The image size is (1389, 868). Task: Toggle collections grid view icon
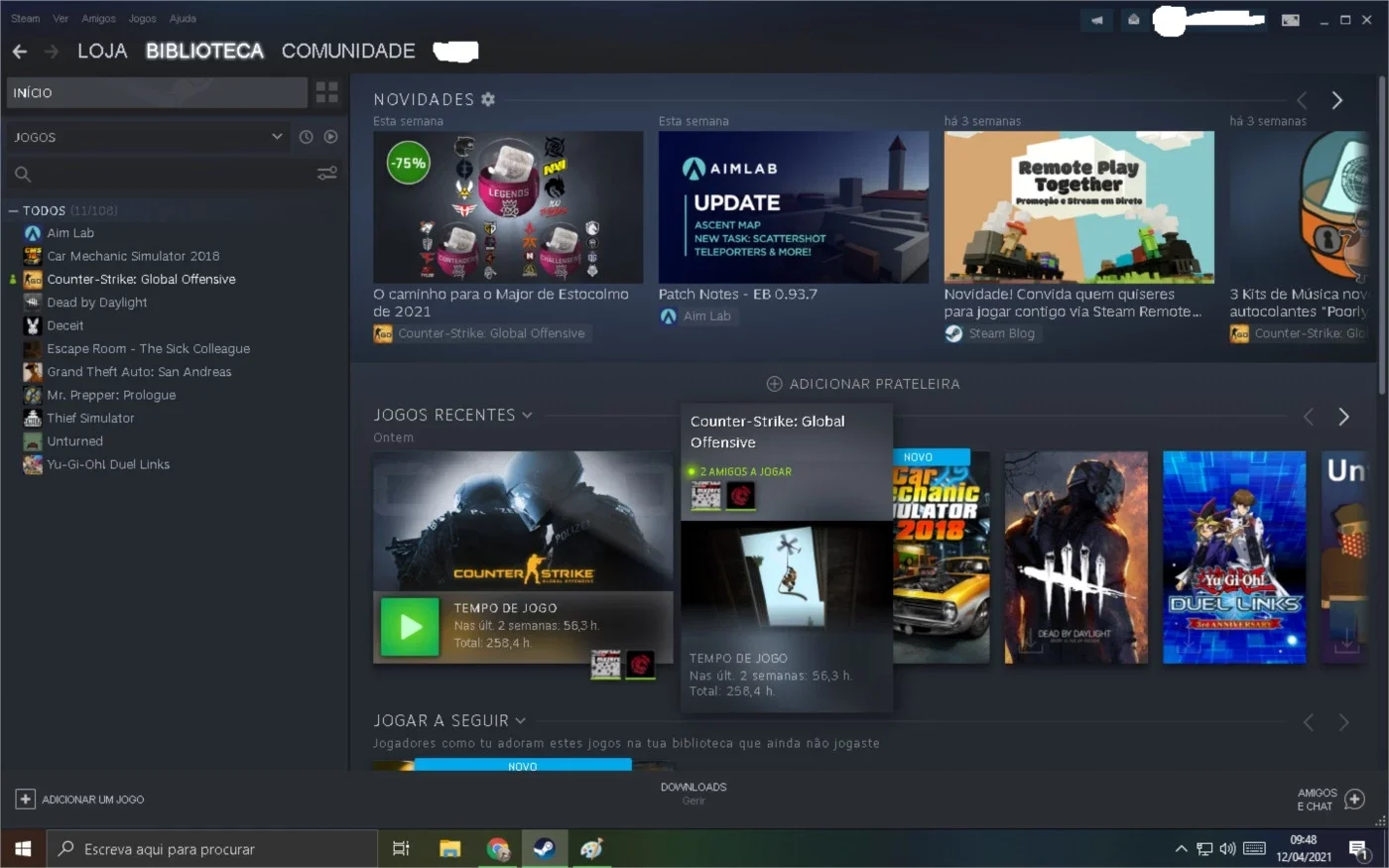326,92
